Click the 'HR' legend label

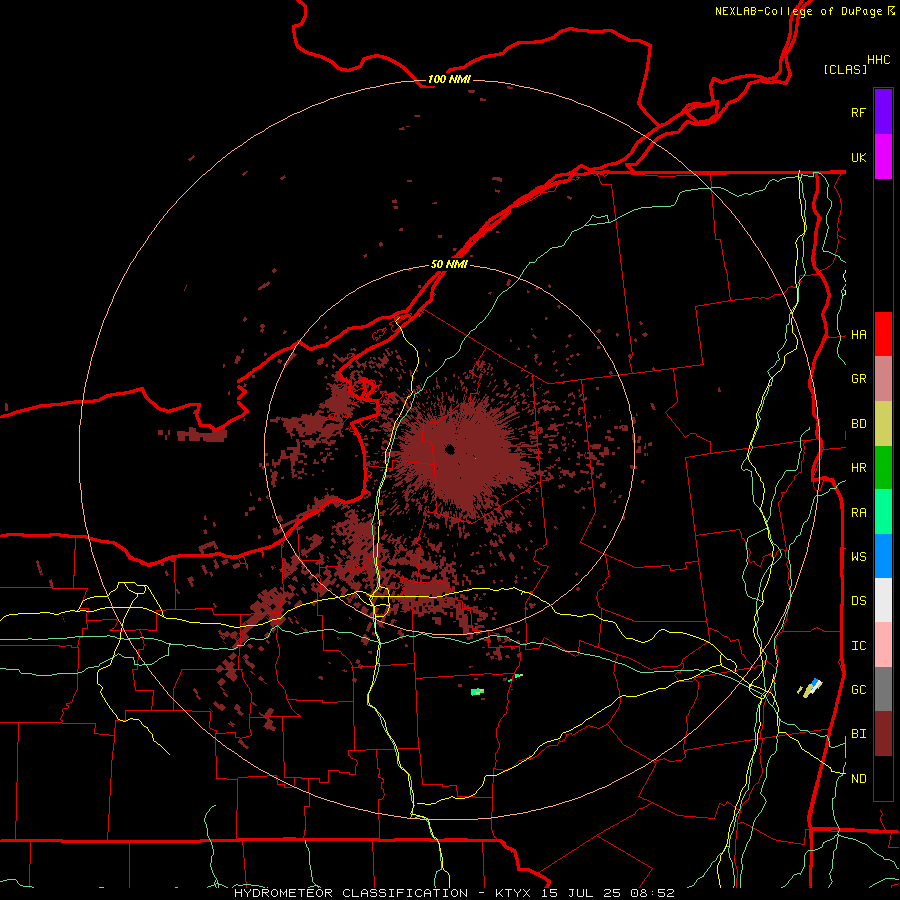(x=858, y=468)
